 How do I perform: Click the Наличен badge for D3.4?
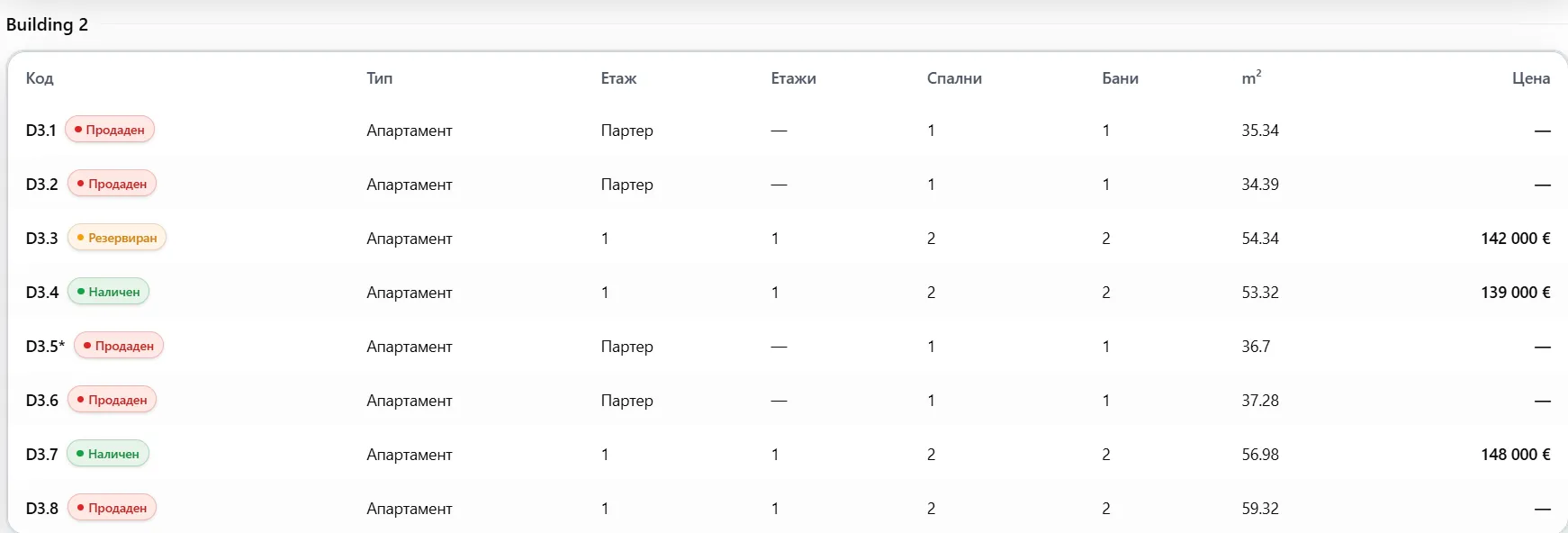pos(108,292)
